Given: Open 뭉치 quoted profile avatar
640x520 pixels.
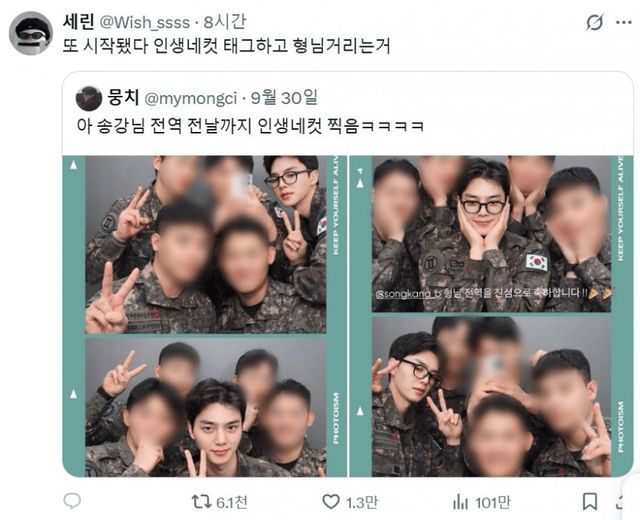Looking at the screenshot, I should point(89,98).
